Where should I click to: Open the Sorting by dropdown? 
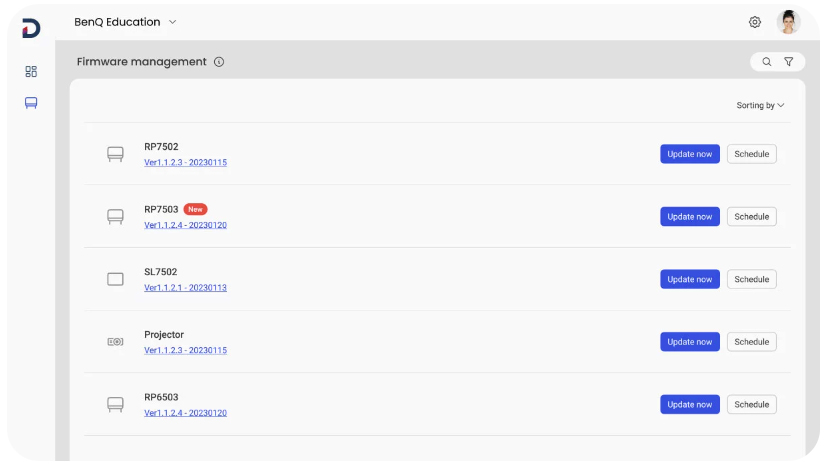pos(760,105)
